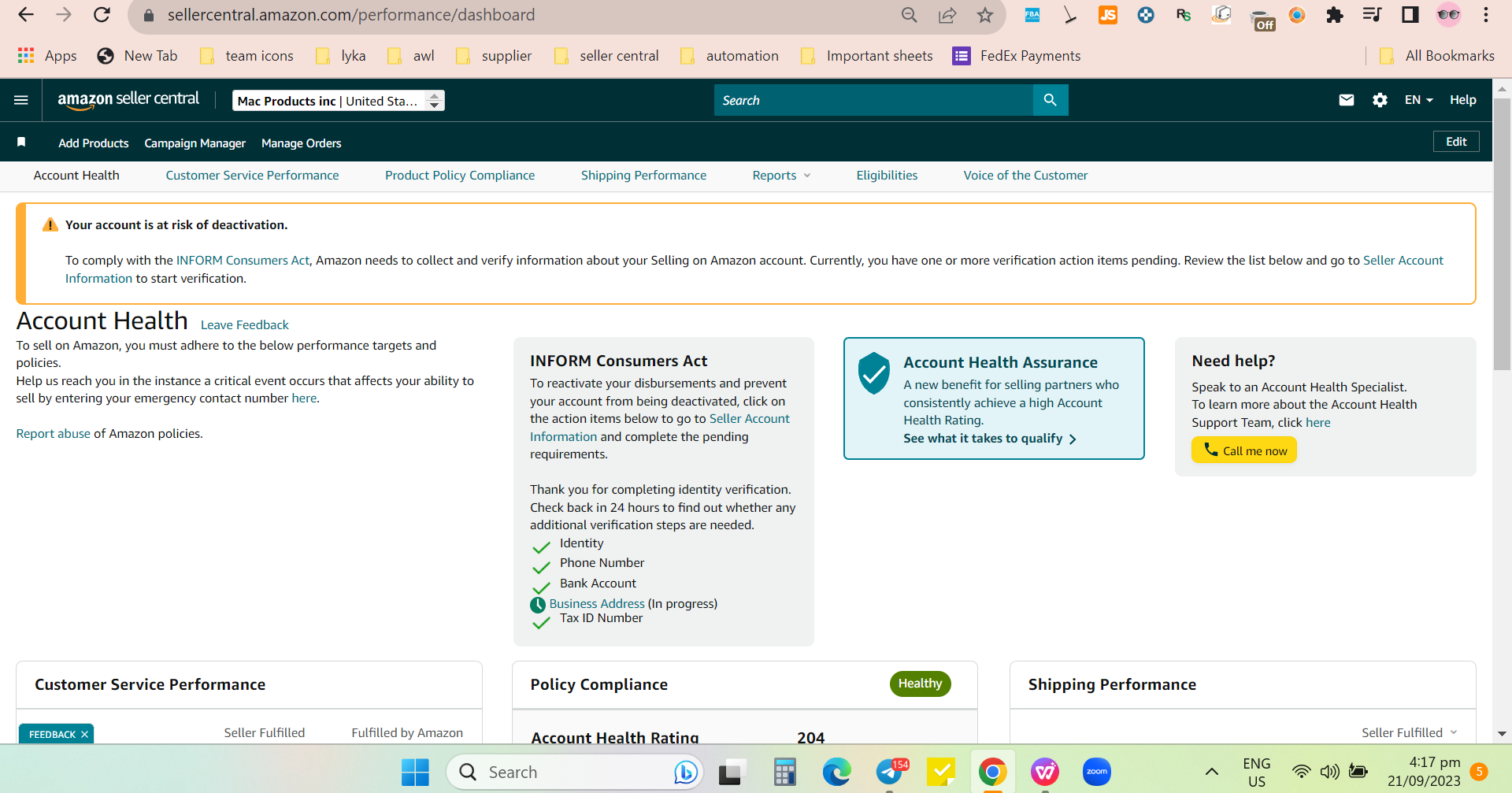Click the page scrollbar down arrow

tap(1502, 734)
